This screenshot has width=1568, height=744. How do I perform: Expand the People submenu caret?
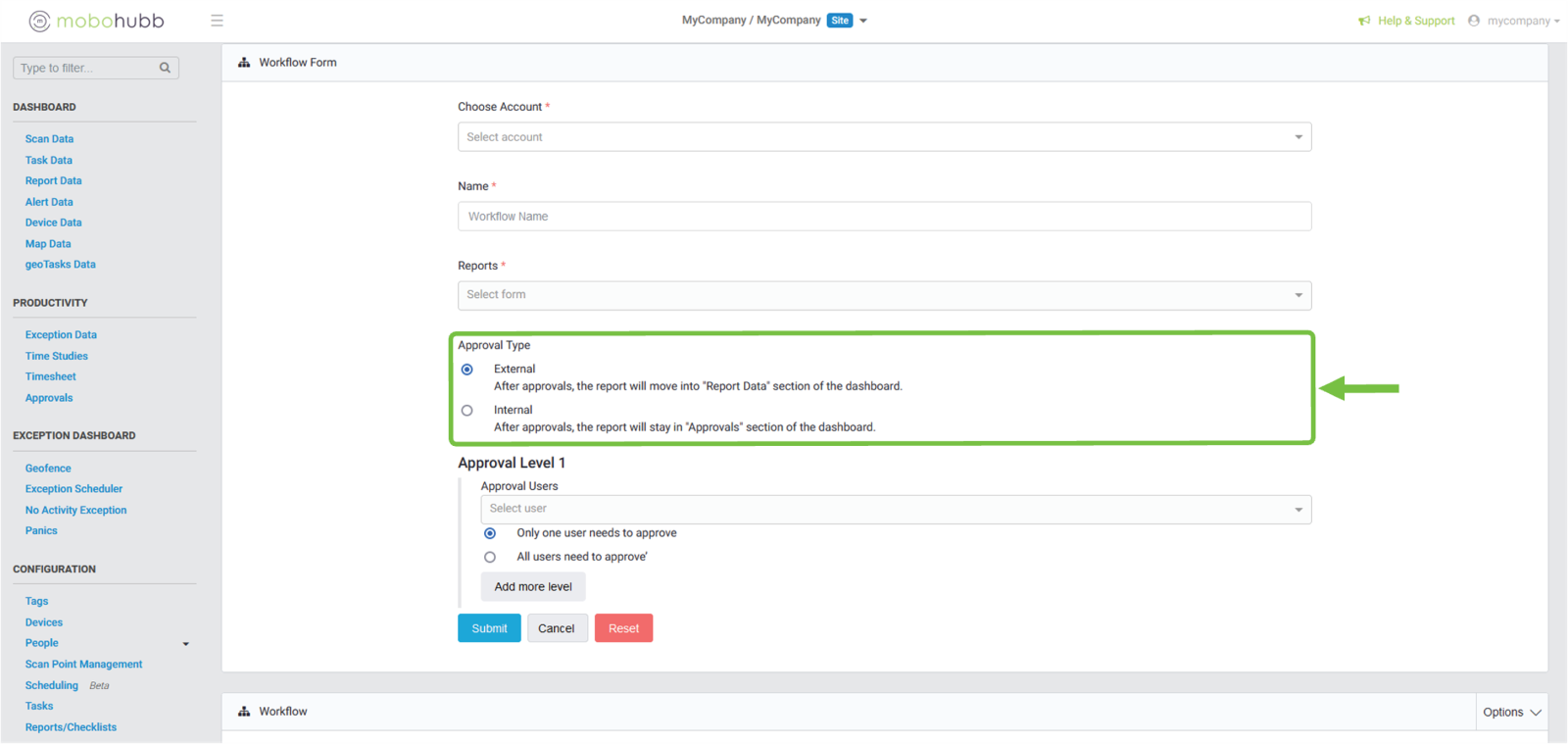point(186,644)
